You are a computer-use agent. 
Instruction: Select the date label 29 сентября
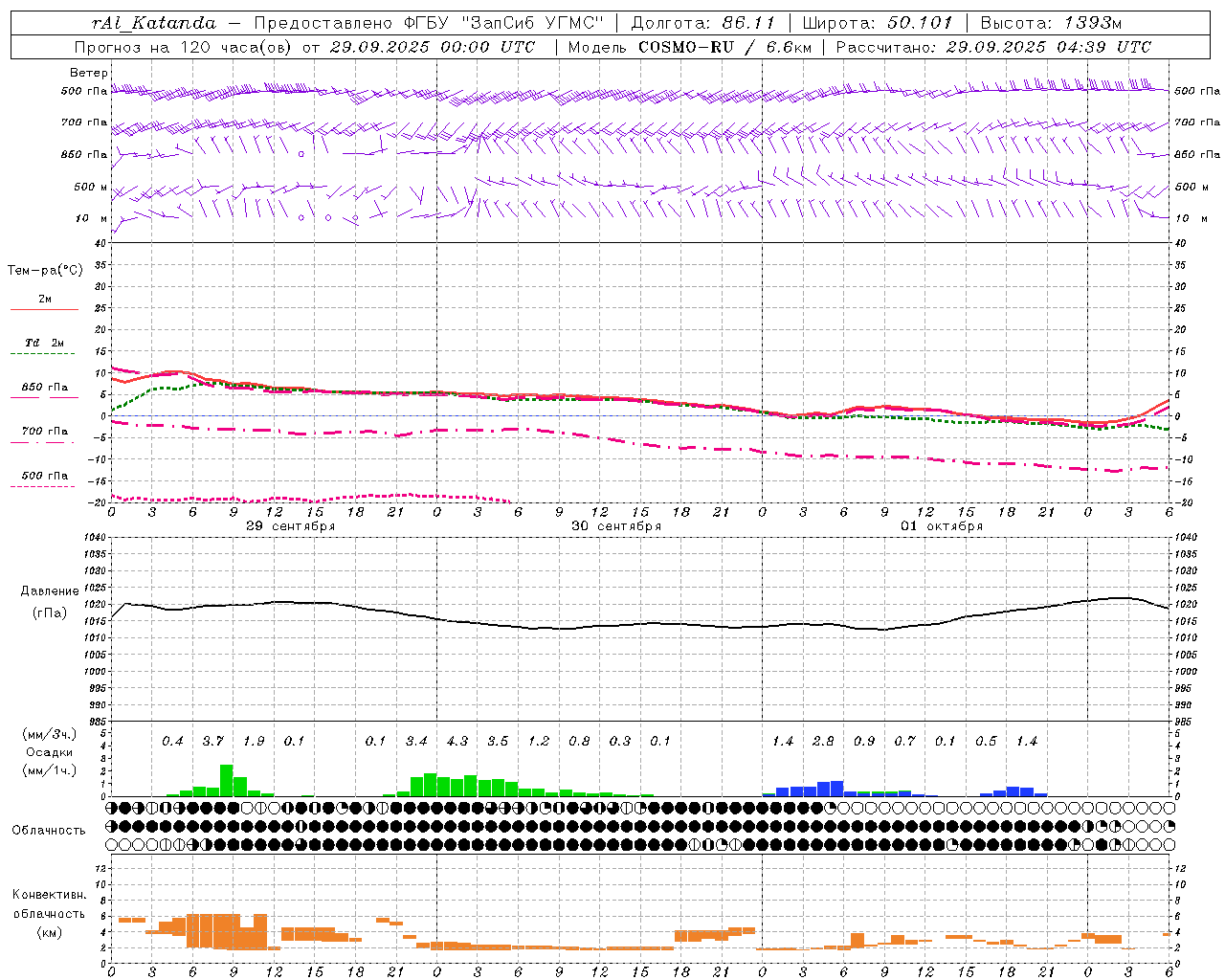[x=290, y=525]
